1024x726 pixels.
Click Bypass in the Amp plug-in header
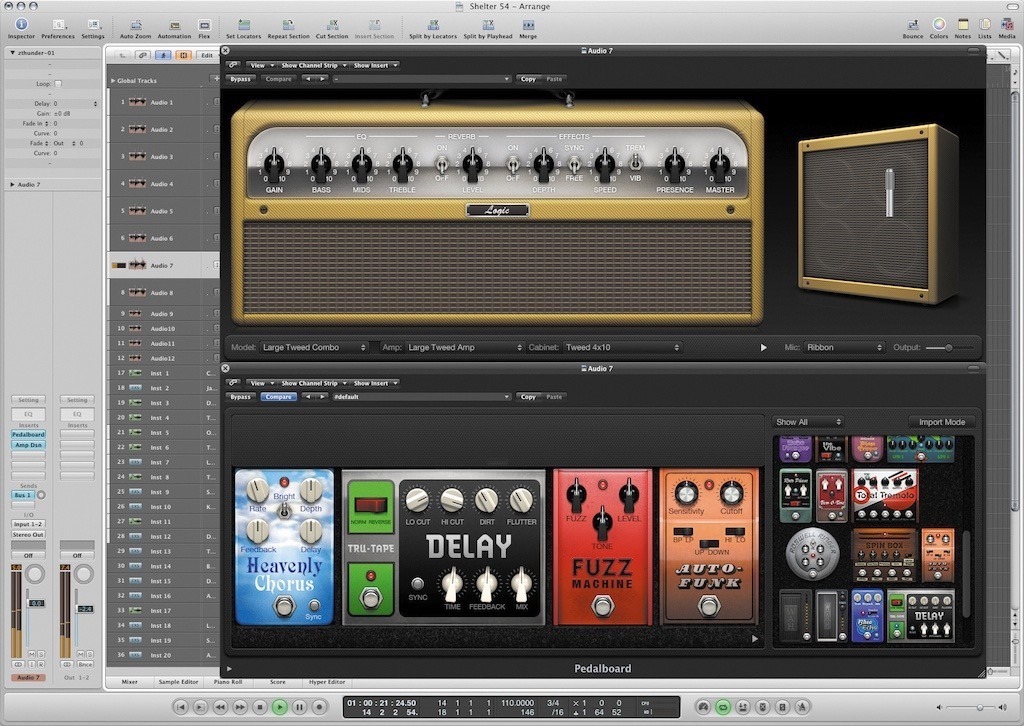pyautogui.click(x=240, y=79)
